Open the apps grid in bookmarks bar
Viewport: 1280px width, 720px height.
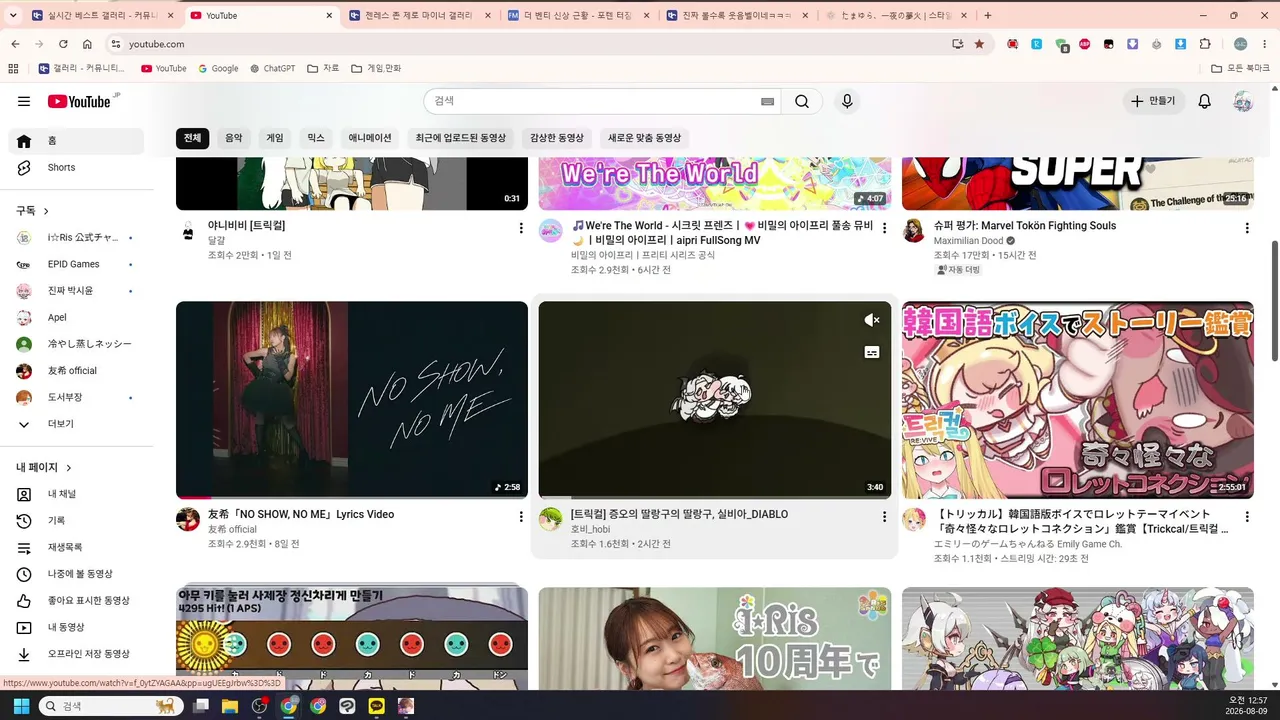[13, 68]
